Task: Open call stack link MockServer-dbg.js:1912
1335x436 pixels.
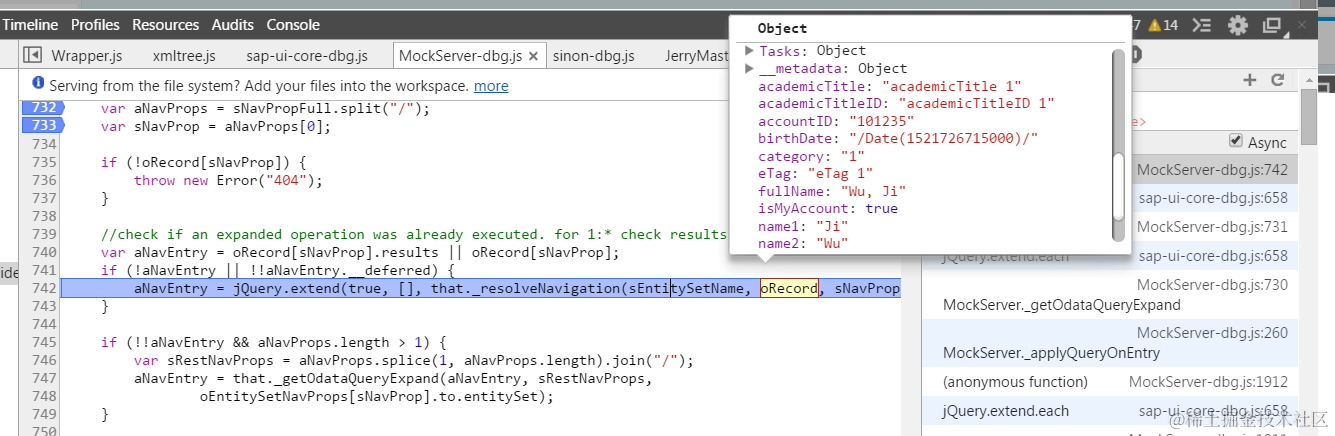Action: coord(1208,382)
